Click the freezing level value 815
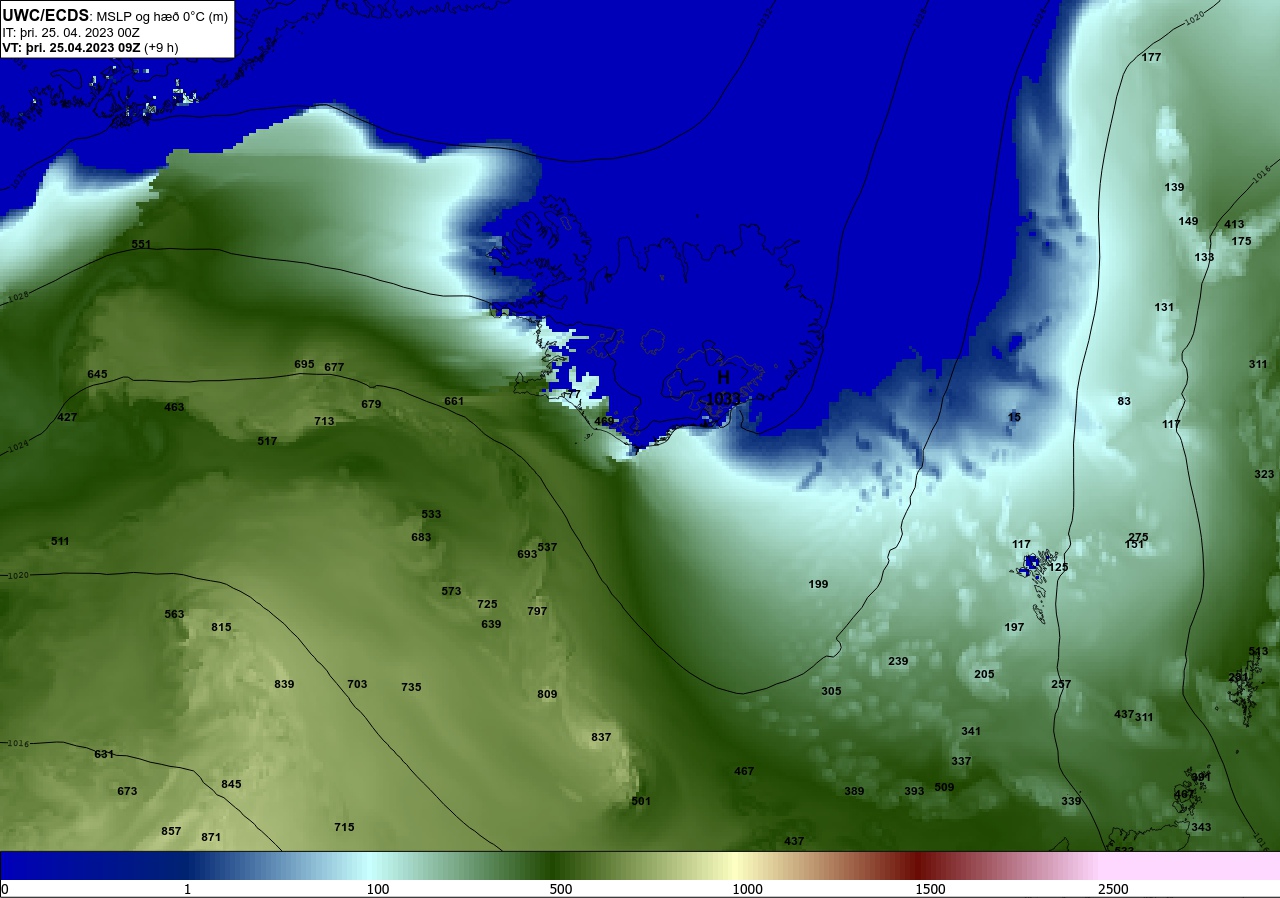 click(x=221, y=627)
